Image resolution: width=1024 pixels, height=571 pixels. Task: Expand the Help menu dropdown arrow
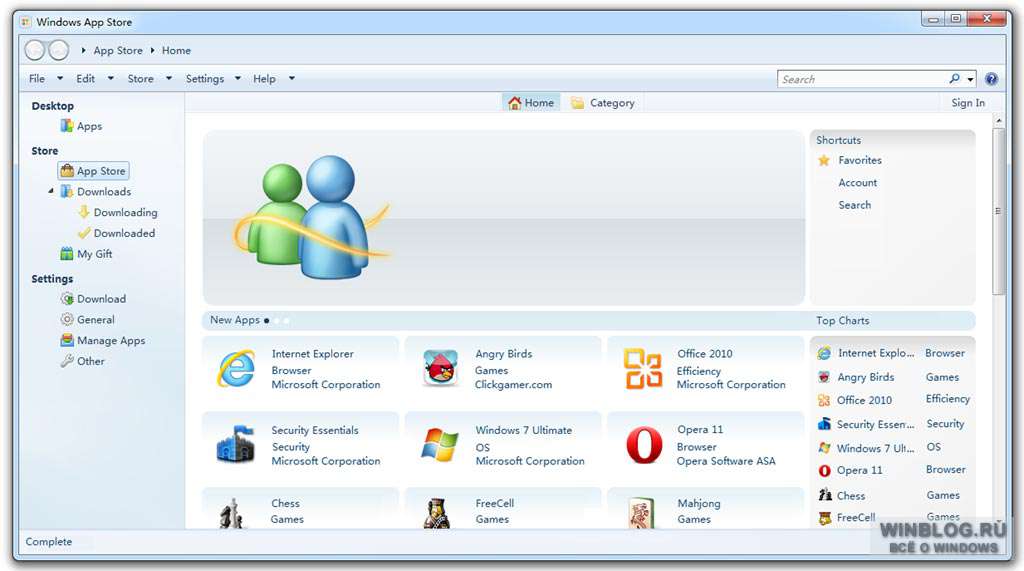click(291, 78)
